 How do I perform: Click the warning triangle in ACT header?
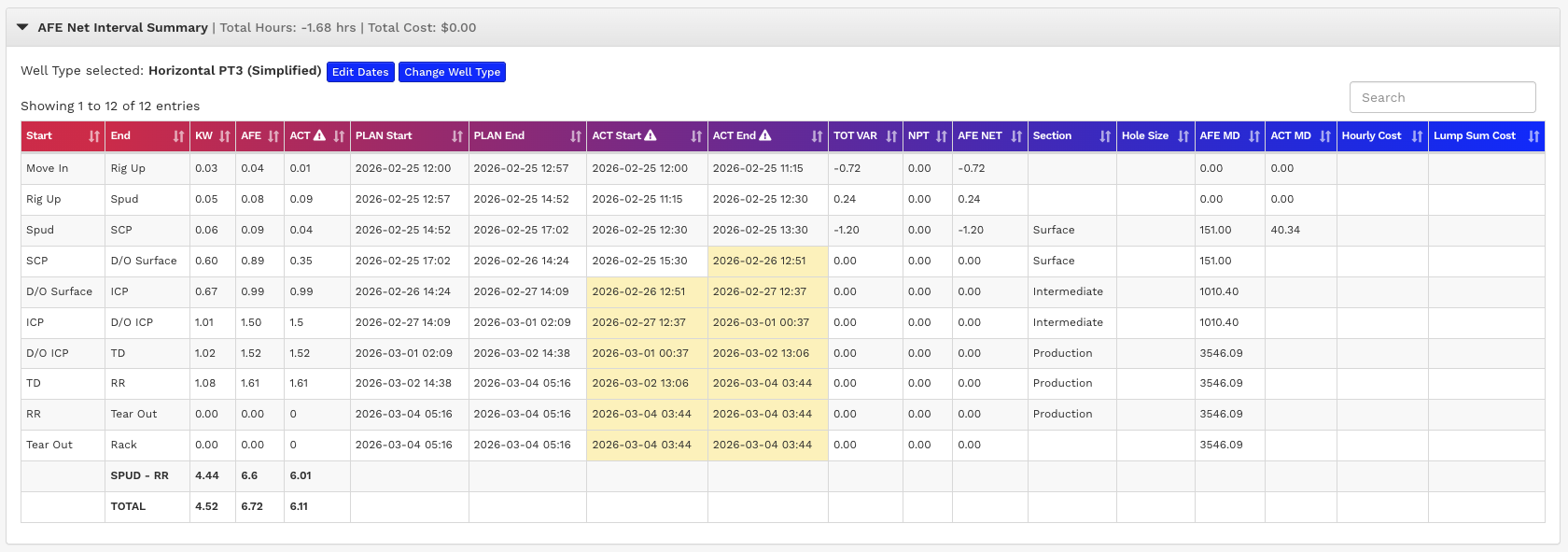click(x=319, y=135)
